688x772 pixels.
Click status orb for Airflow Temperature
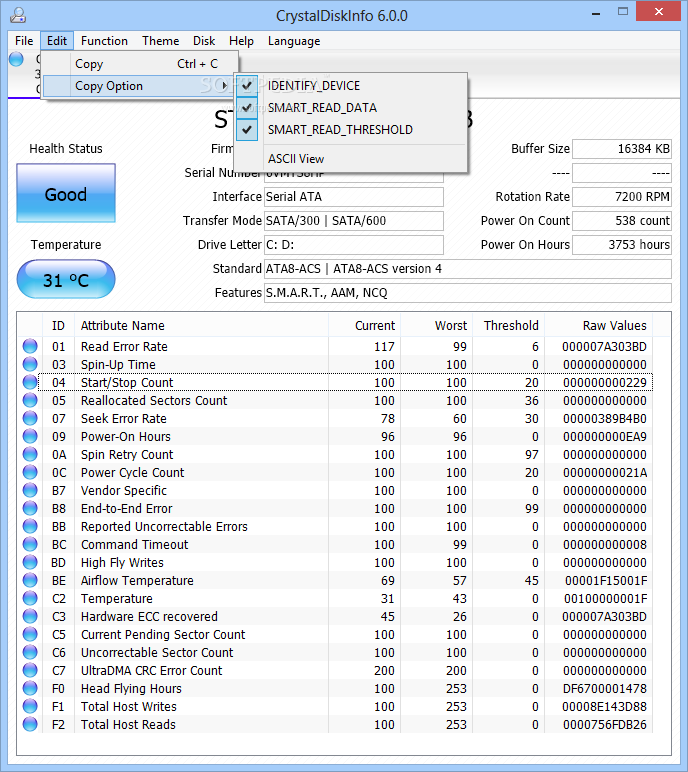(x=30, y=580)
